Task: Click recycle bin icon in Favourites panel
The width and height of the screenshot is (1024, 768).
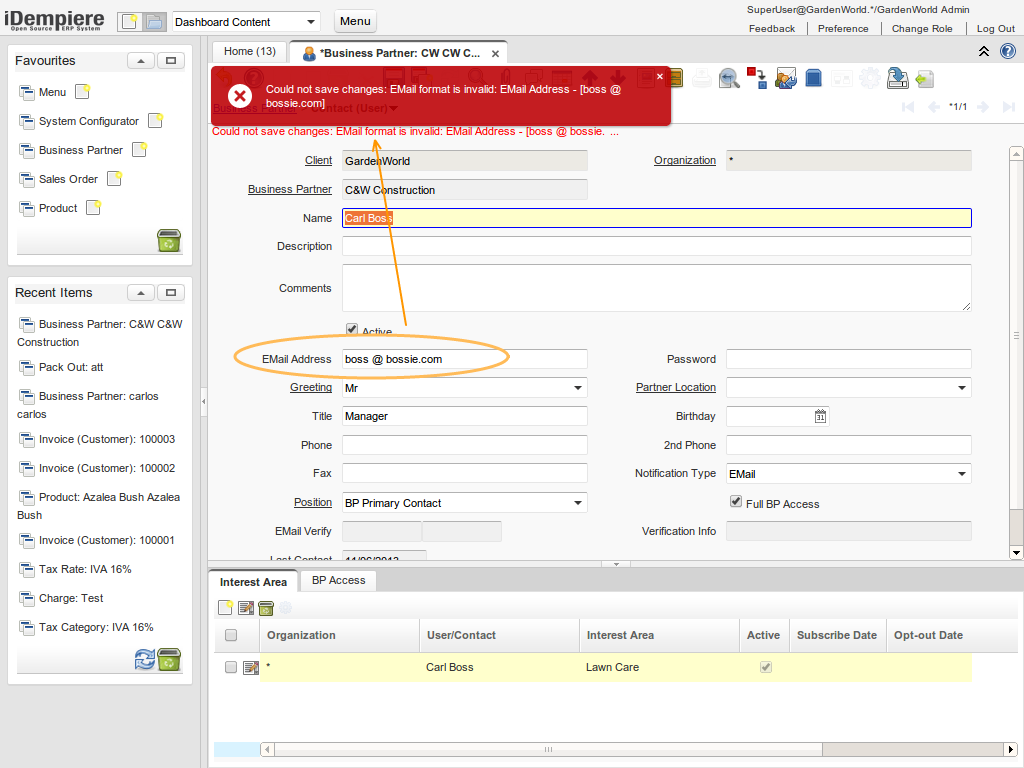Action: click(x=169, y=241)
